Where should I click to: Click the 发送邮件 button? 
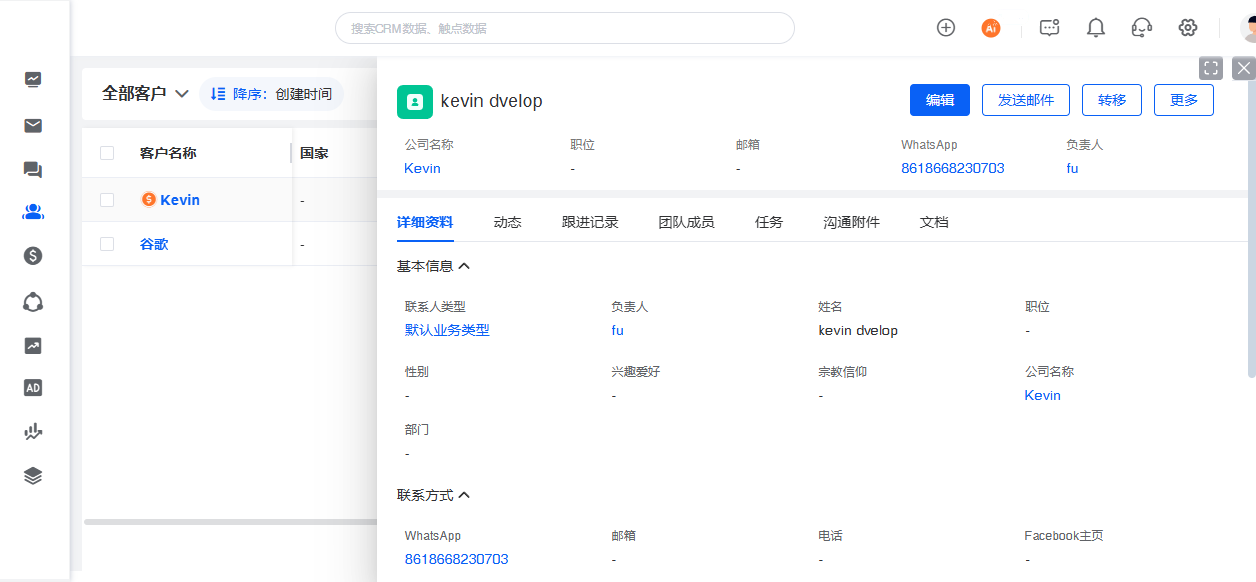[x=1026, y=100]
